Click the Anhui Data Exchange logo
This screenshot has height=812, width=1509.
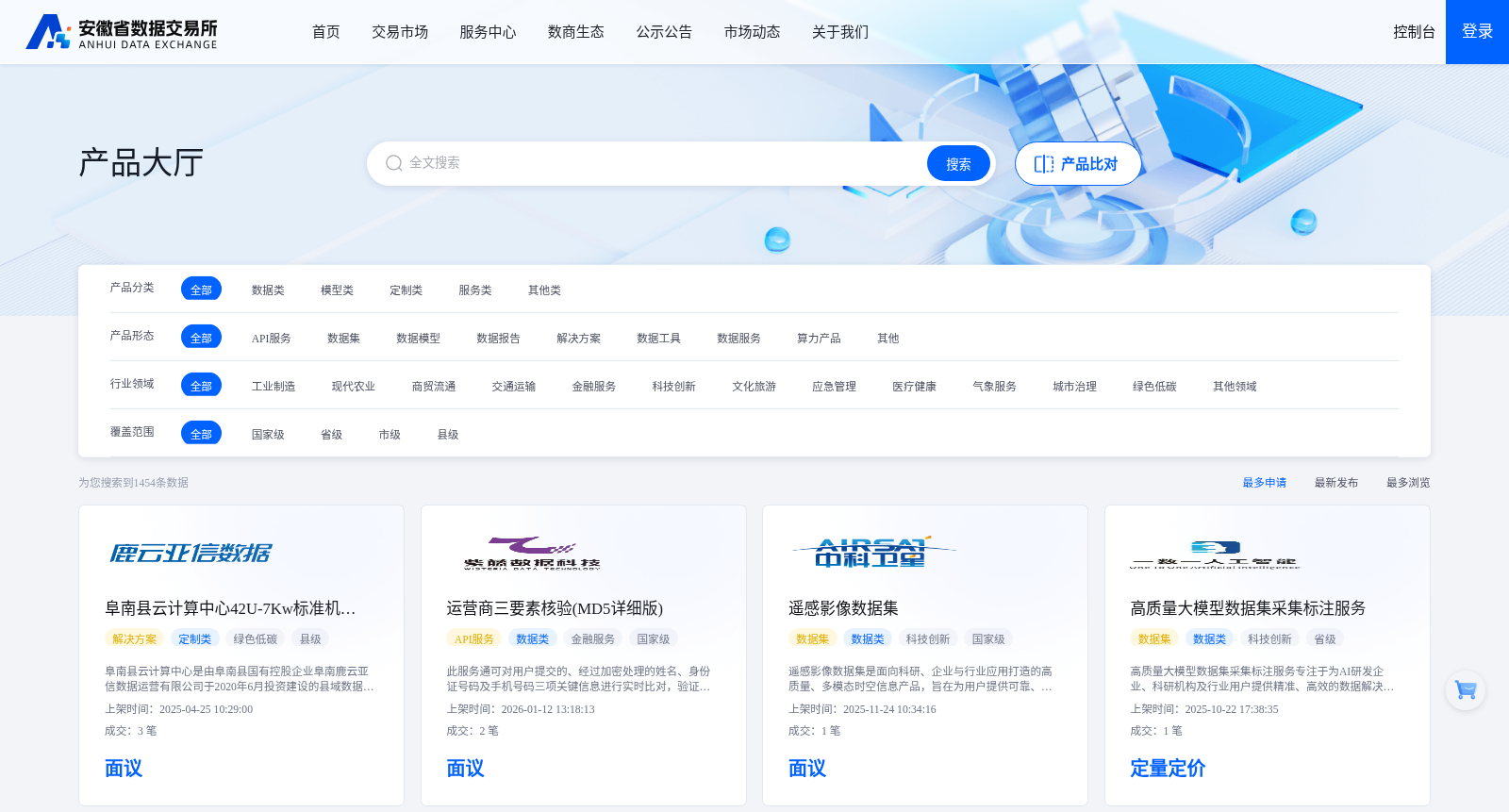[122, 32]
